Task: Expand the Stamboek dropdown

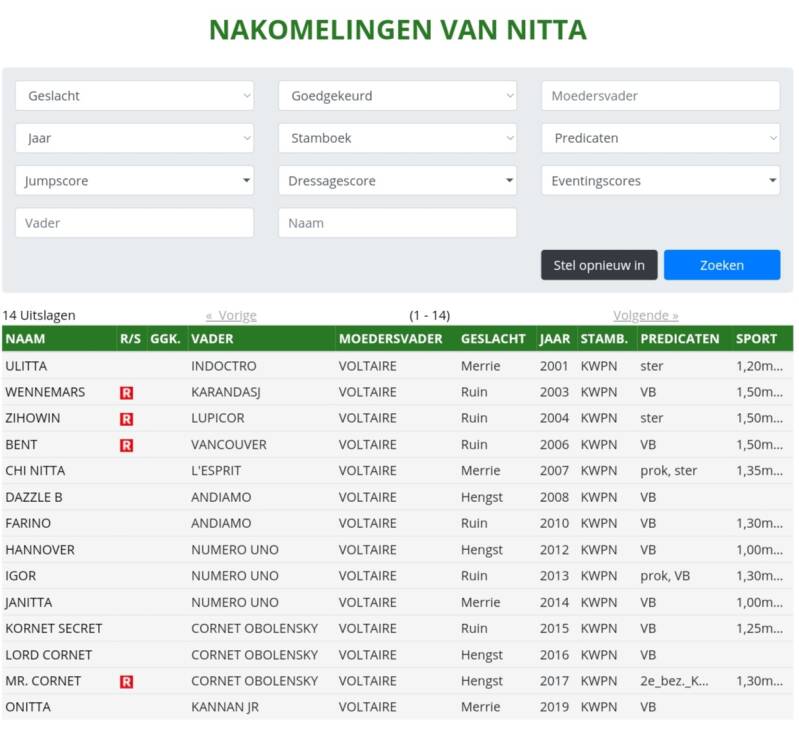Action: click(x=397, y=138)
